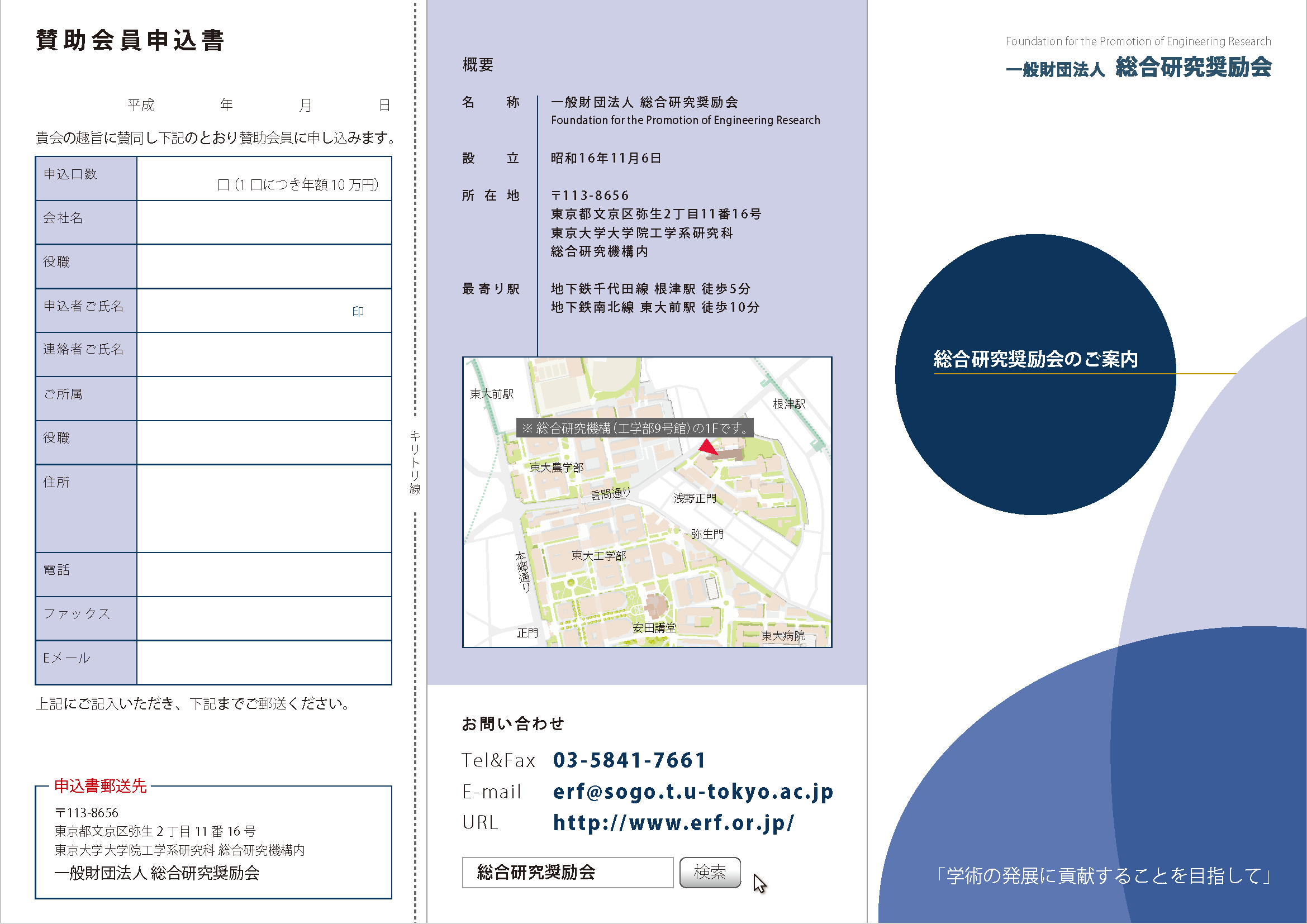Click the 住所 entry field
Image resolution: width=1307 pixels, height=924 pixels.
(264, 509)
